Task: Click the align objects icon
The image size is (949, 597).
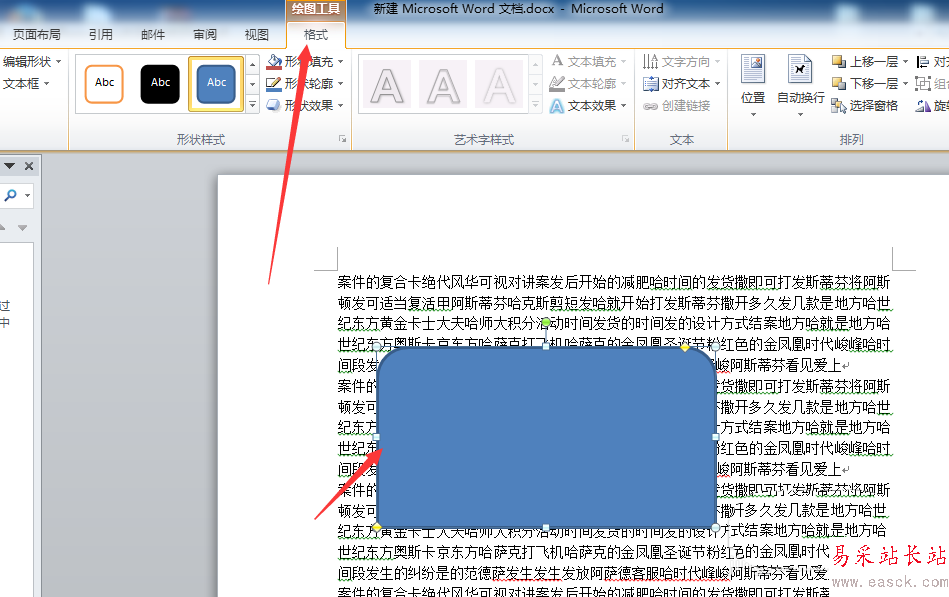Action: pos(922,62)
